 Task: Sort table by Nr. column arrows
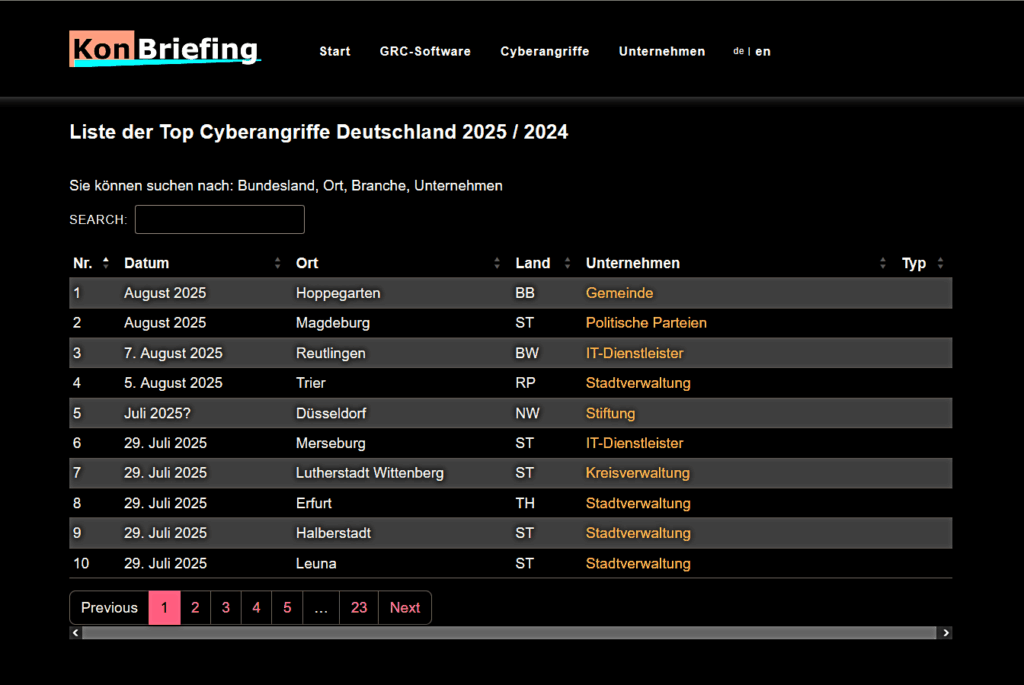coord(106,263)
